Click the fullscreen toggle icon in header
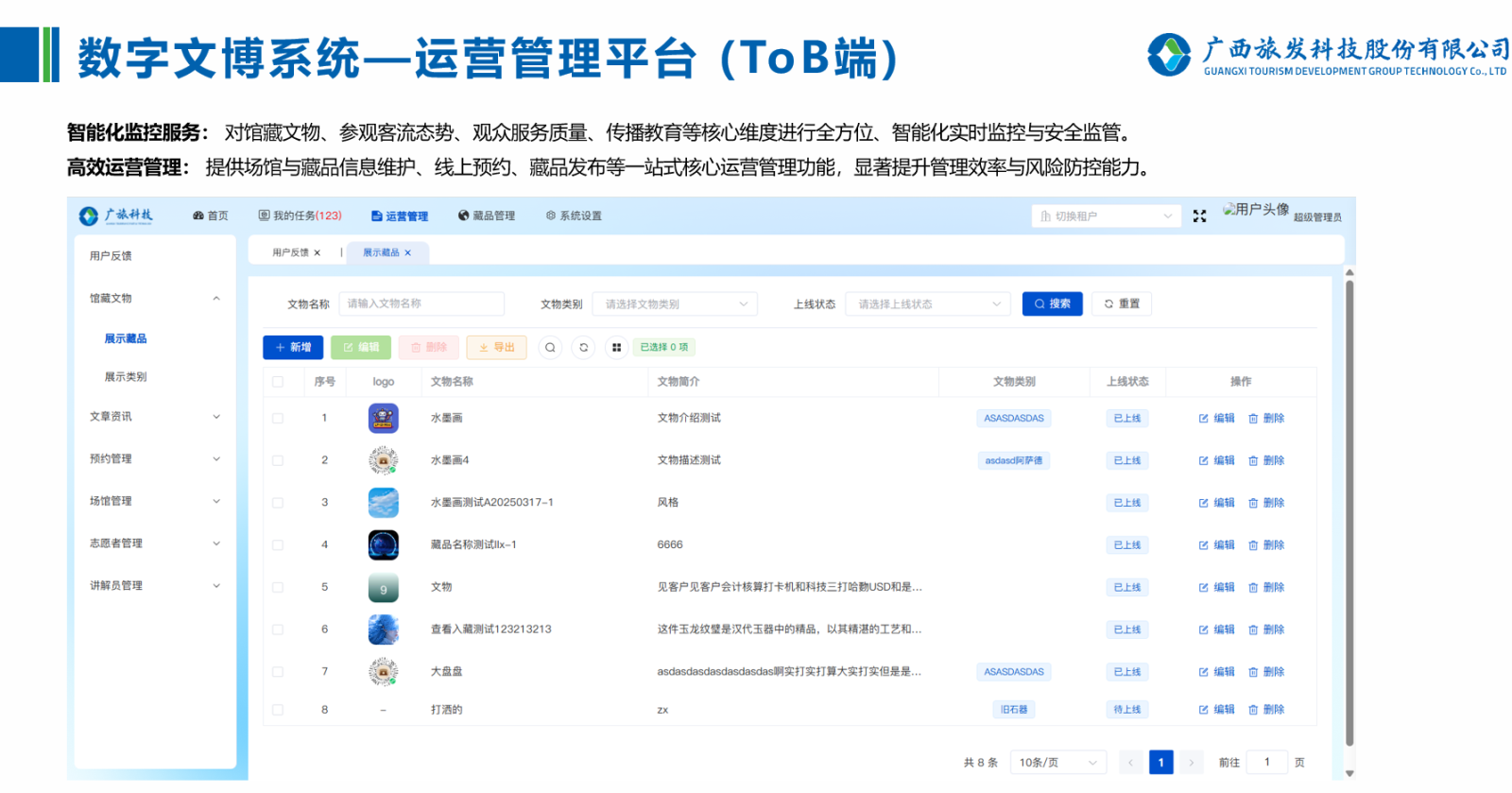The width and height of the screenshot is (1512, 793). coord(1199,216)
